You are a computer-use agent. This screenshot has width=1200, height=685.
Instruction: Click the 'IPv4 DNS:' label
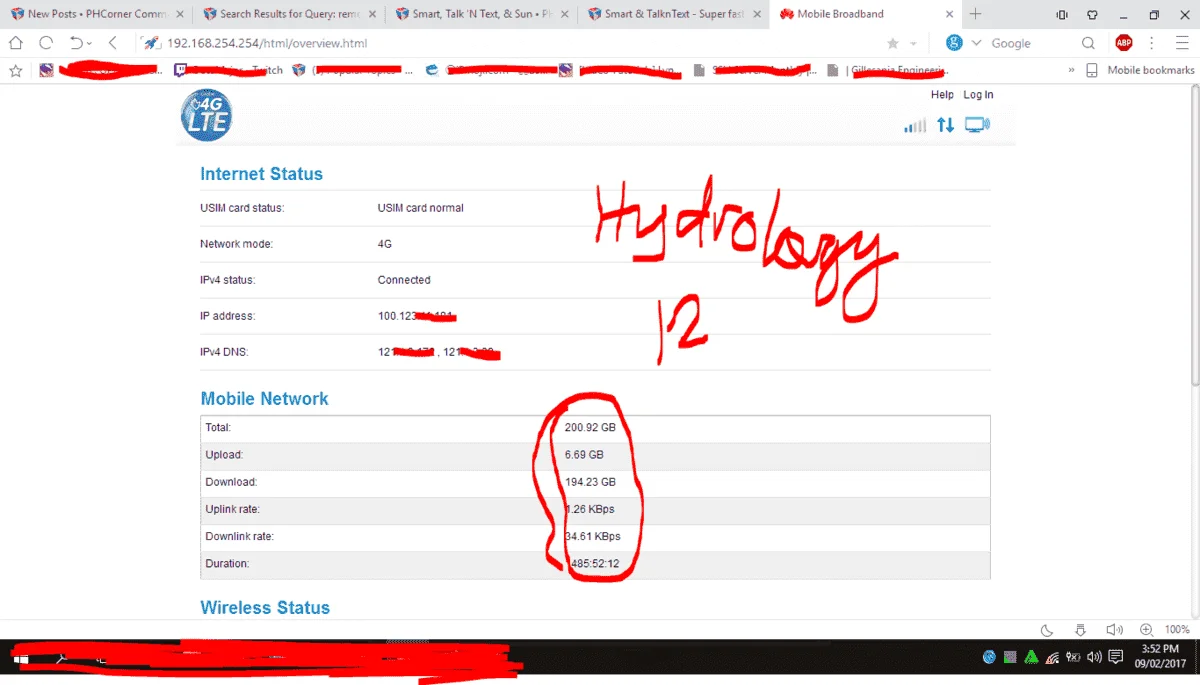pyautogui.click(x=226, y=352)
